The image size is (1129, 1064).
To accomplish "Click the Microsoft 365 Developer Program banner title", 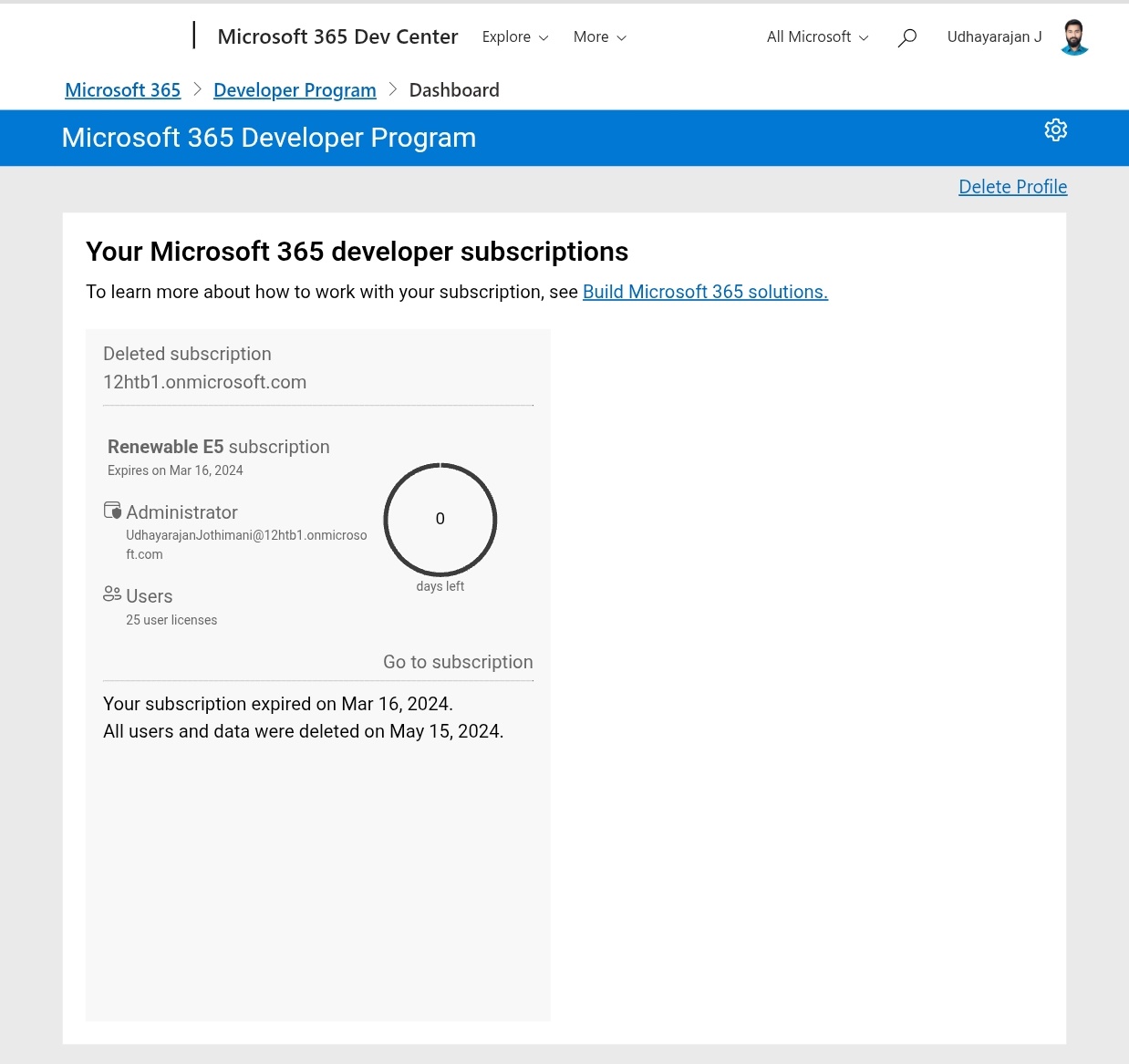I will 269,138.
